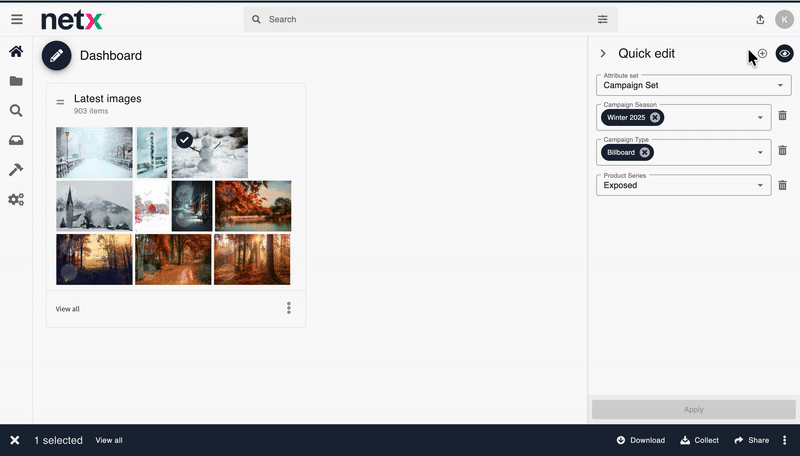This screenshot has width=800, height=456.
Task: Open the sidebar Search icon
Action: [16, 111]
